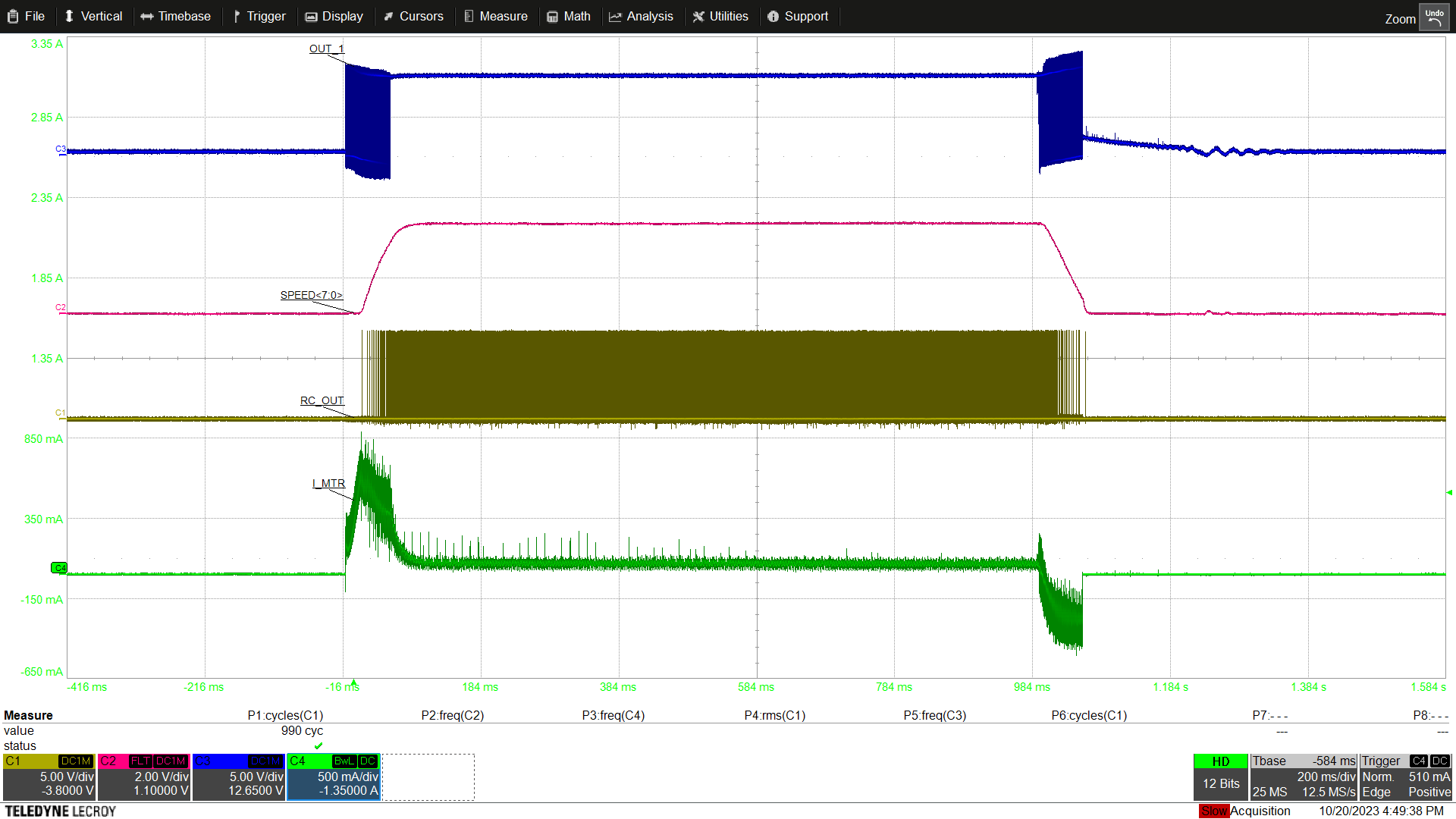Click the green checkmark above the C4 descriptor

click(318, 746)
